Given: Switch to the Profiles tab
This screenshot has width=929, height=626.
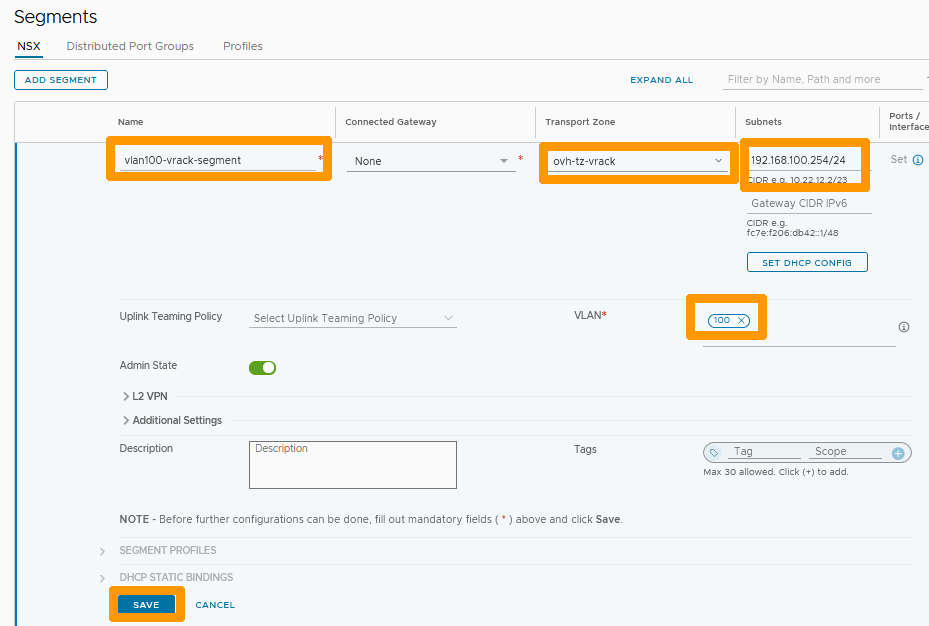Looking at the screenshot, I should pyautogui.click(x=242, y=46).
